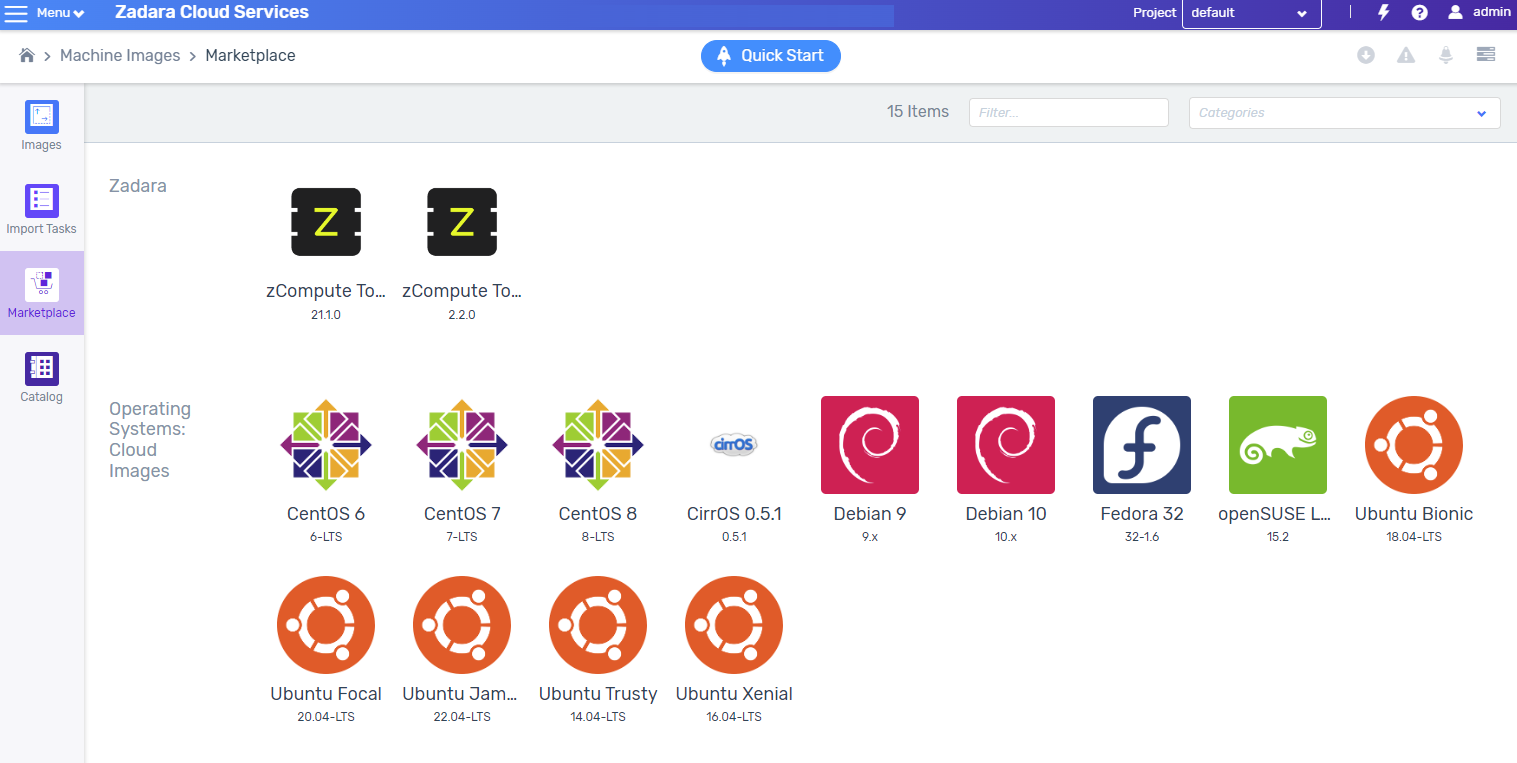Select the Ubuntu Trusty image icon
Viewport: 1517px width, 763px height.
[598, 625]
